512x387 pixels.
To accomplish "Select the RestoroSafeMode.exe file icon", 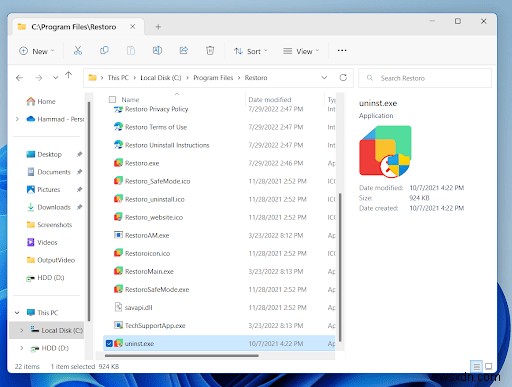I will [118, 289].
